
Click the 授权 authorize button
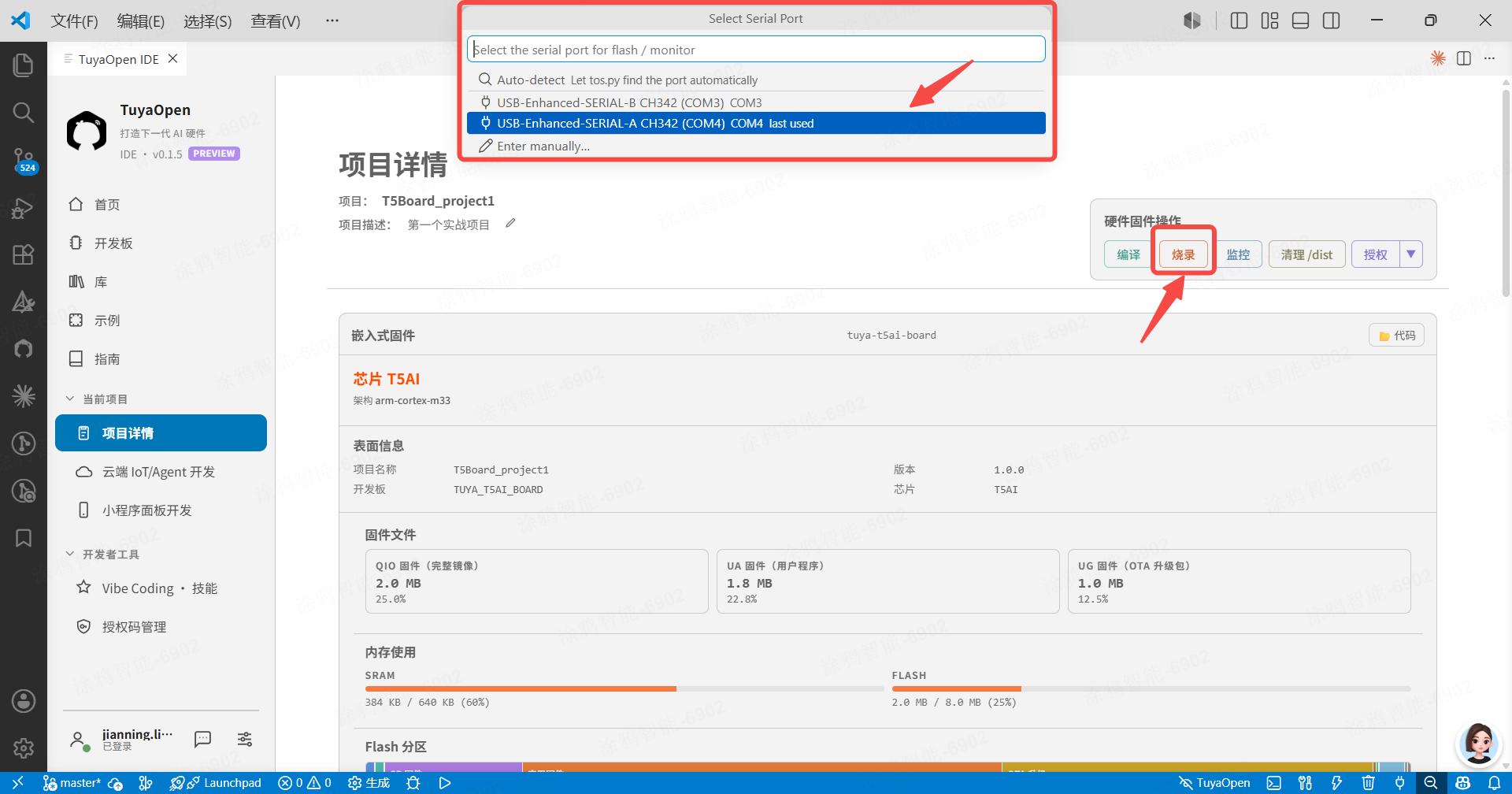1375,254
